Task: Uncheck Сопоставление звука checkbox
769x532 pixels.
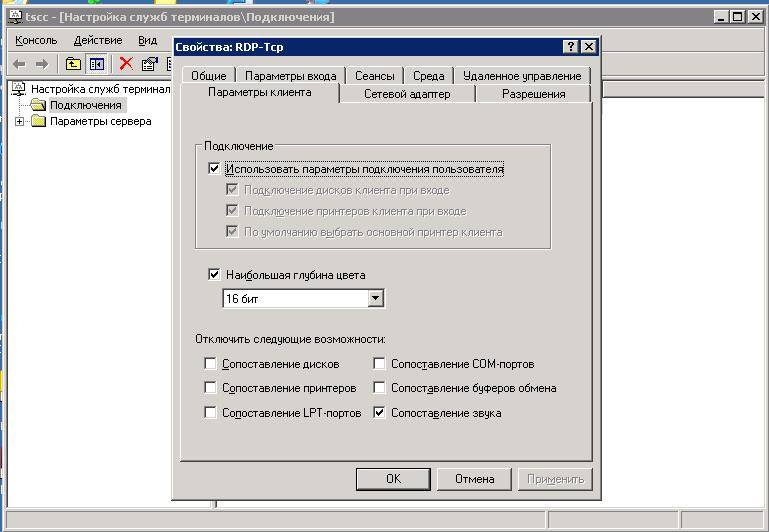Action: tap(379, 413)
